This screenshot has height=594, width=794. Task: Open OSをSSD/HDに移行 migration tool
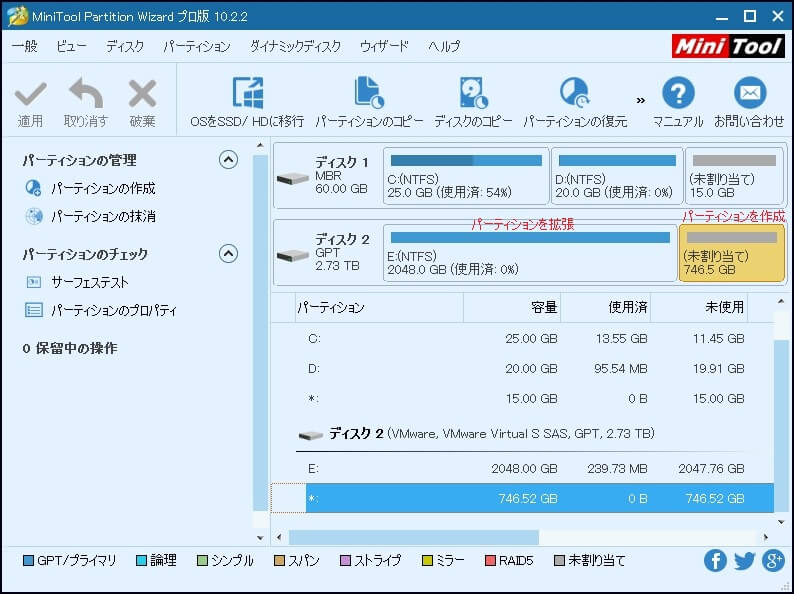click(x=248, y=93)
